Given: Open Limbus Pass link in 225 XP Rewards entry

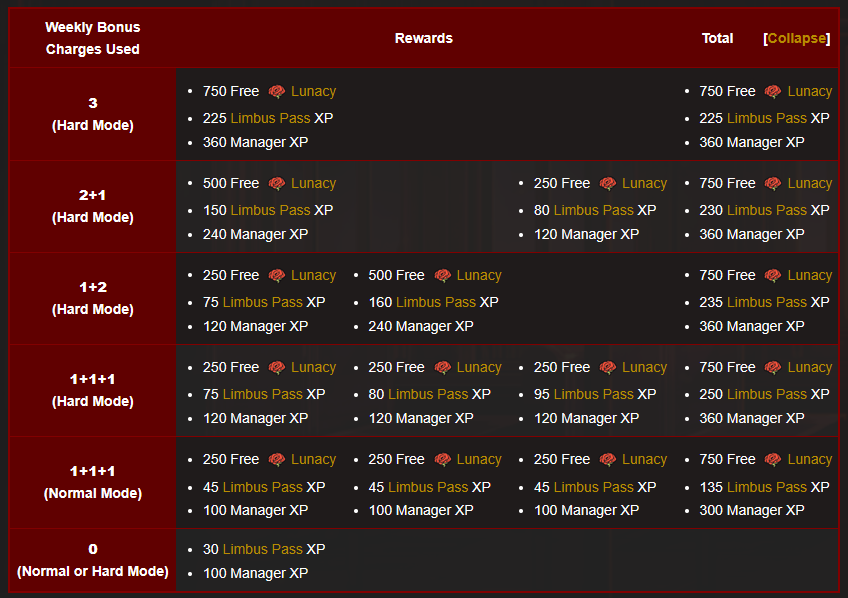Looking at the screenshot, I should click(270, 118).
